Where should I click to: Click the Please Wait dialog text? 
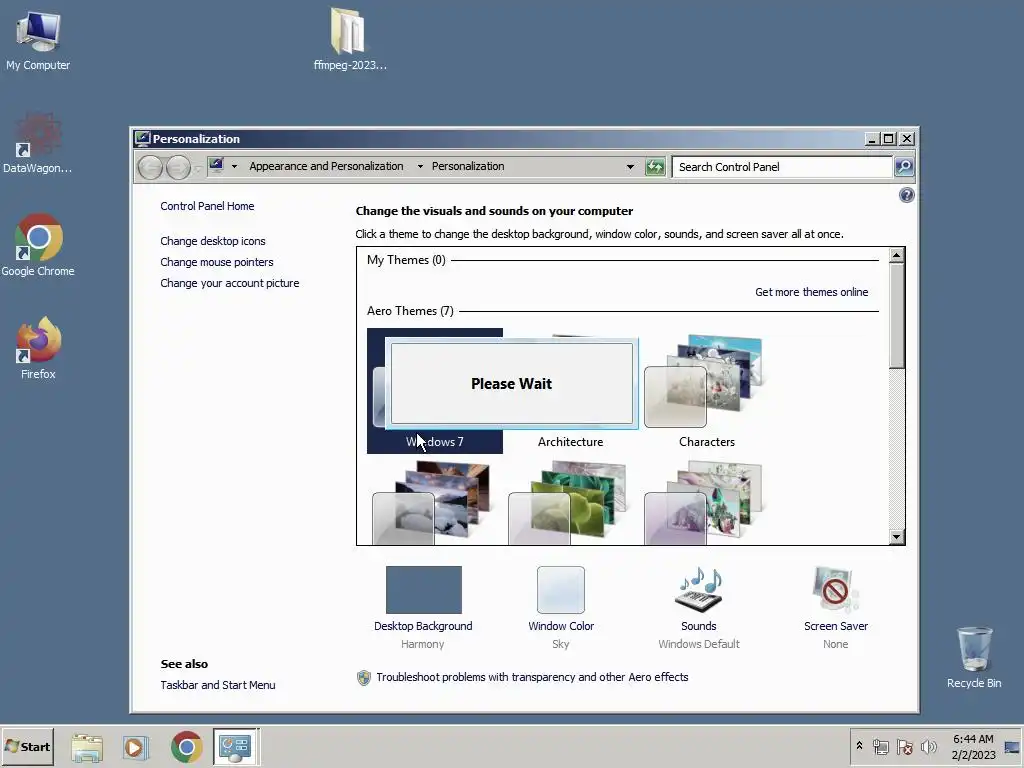[511, 384]
